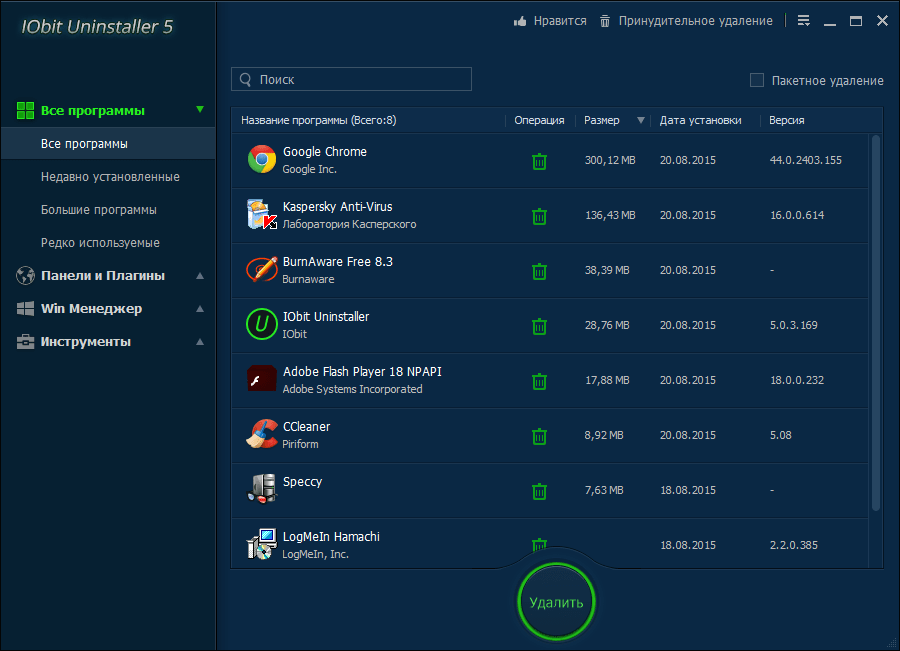The height and width of the screenshot is (651, 900).
Task: Select Панели и Плагины category
Action: click(103, 276)
